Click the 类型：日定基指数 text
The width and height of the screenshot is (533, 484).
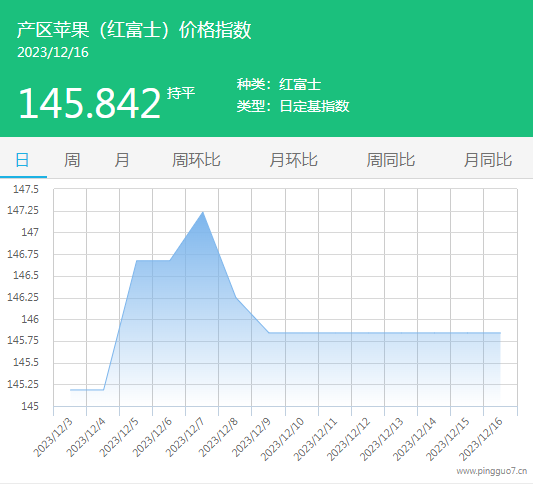pyautogui.click(x=293, y=106)
